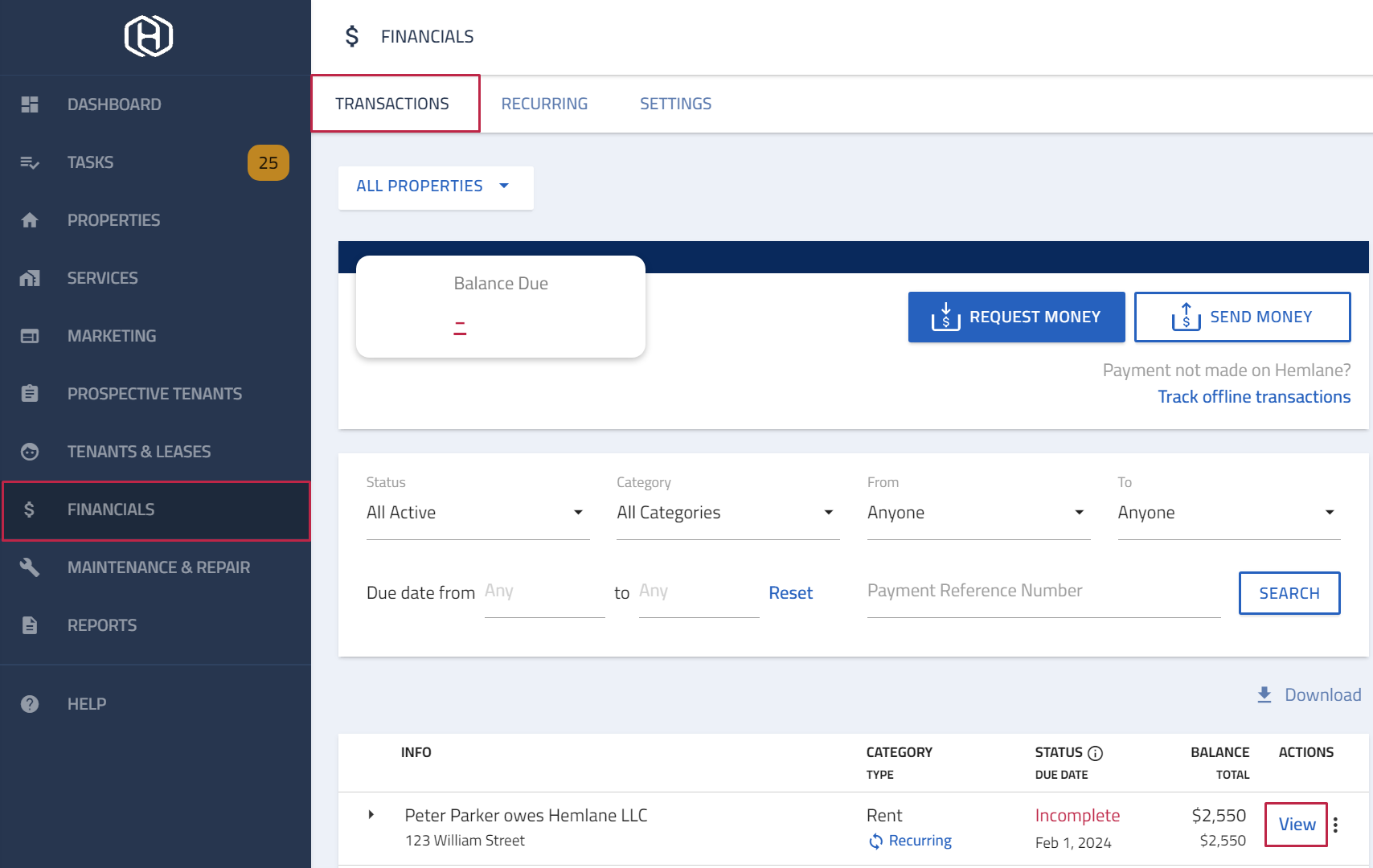The image size is (1373, 868).
Task: Expand the Peter Parker transaction row
Action: pyautogui.click(x=371, y=815)
